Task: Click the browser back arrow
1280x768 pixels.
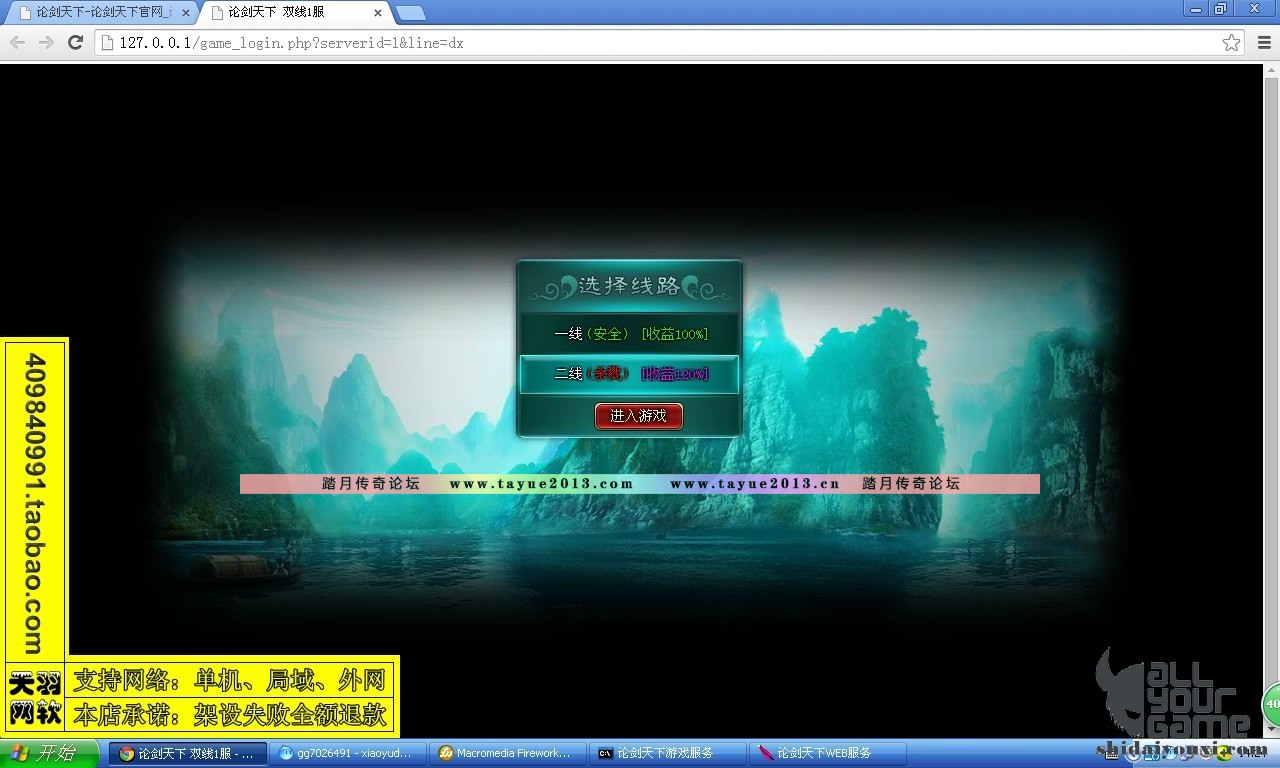Action: pos(17,42)
